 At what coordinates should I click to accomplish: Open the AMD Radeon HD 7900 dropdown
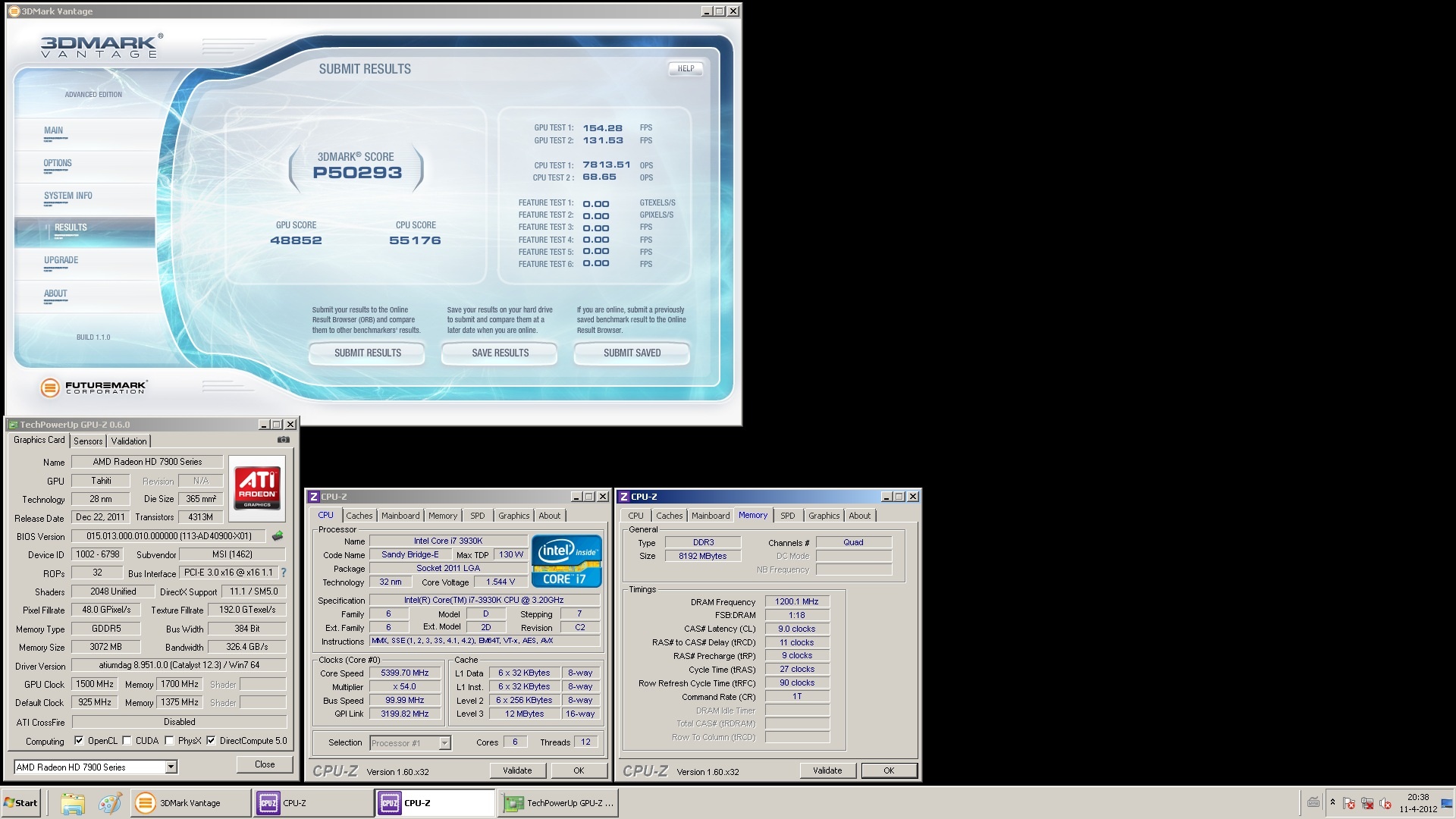point(171,767)
